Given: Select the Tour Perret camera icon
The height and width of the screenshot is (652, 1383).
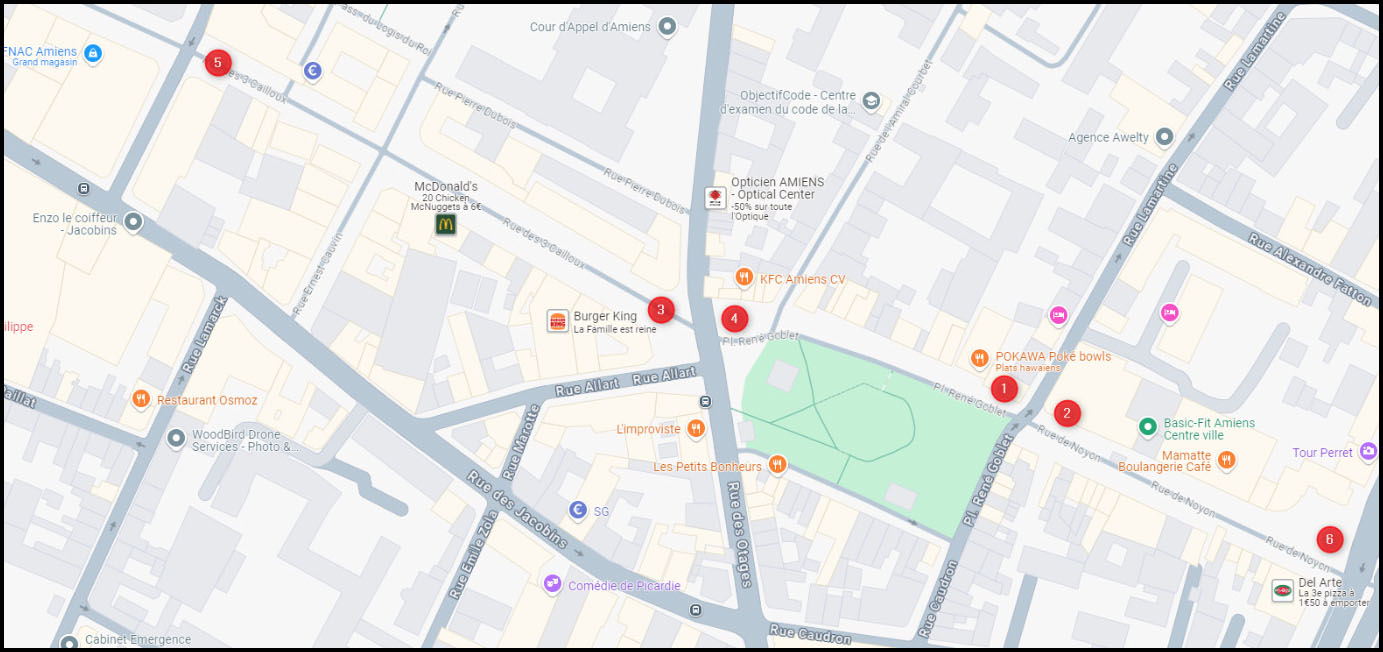Looking at the screenshot, I should pyautogui.click(x=1368, y=452).
